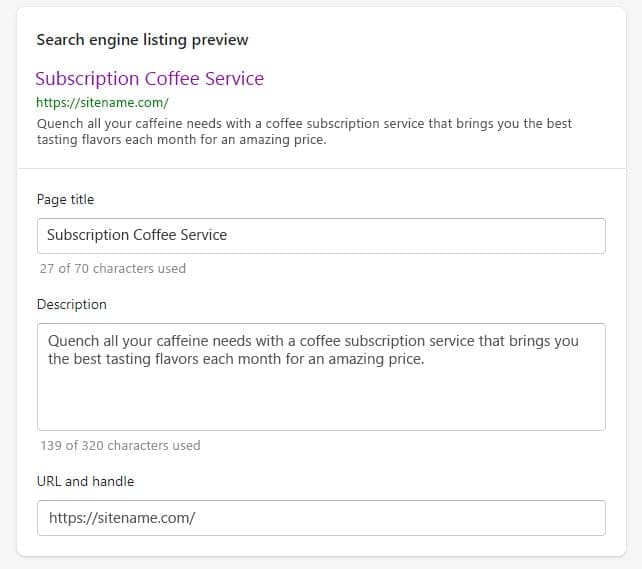Click the Page title input field
Image resolution: width=642 pixels, height=569 pixels.
[x=321, y=236]
